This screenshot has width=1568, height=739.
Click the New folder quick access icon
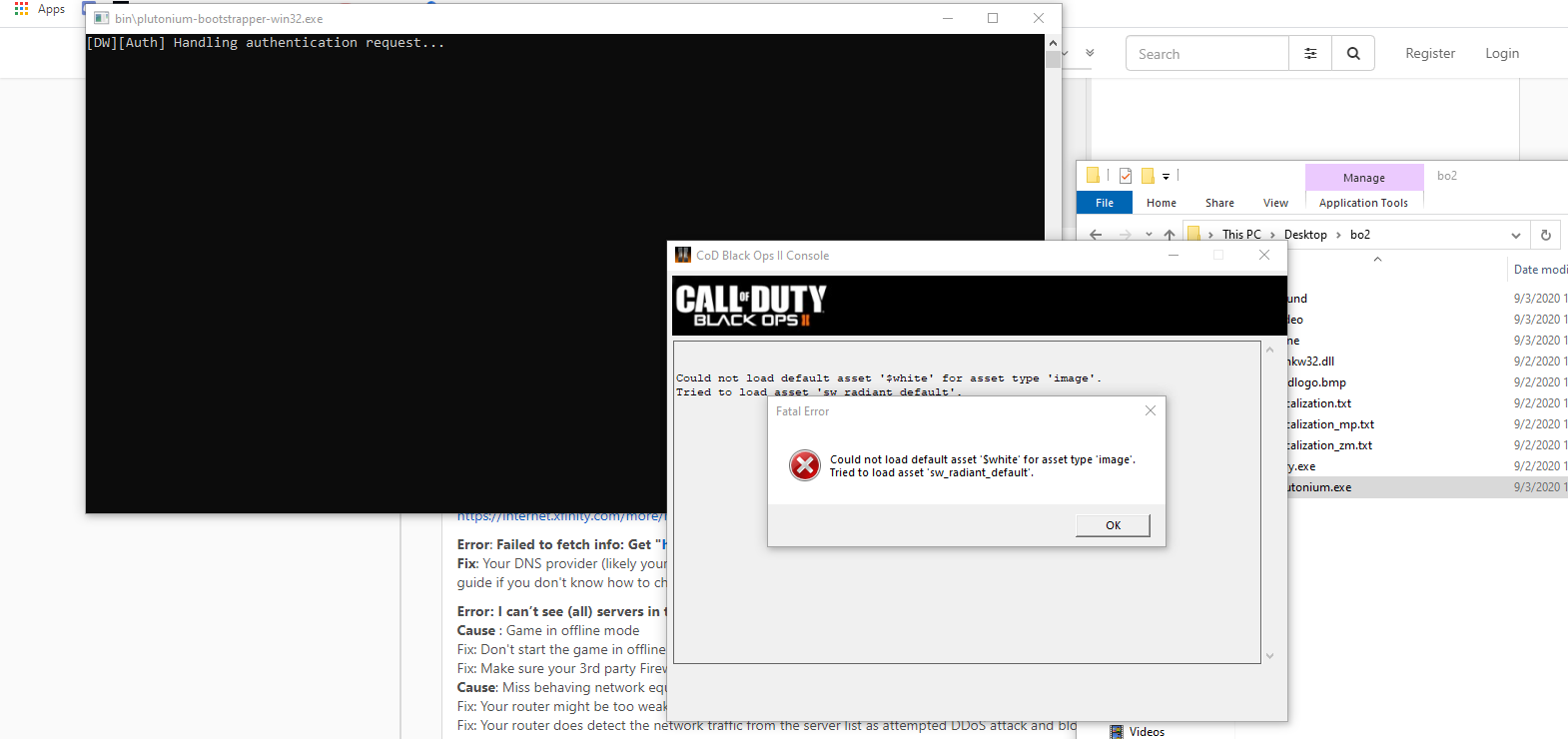[1148, 176]
